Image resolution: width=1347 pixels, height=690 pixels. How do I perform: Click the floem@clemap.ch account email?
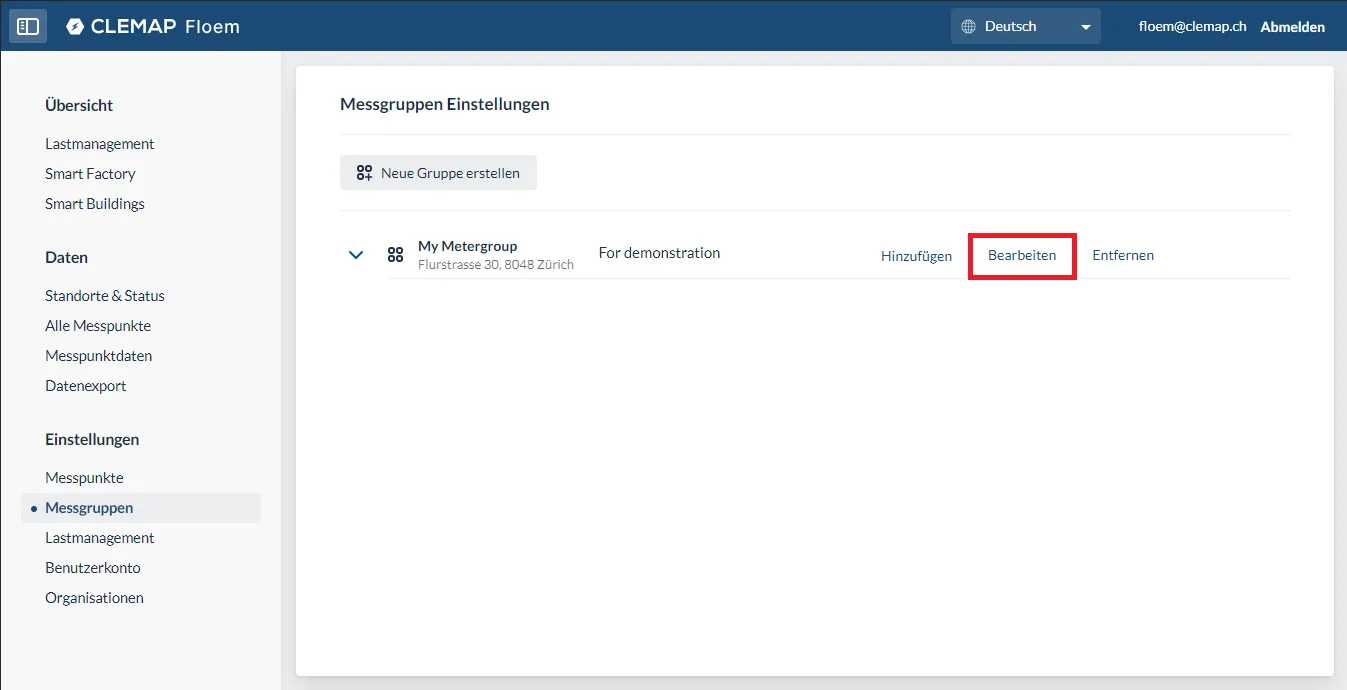[x=1192, y=27]
